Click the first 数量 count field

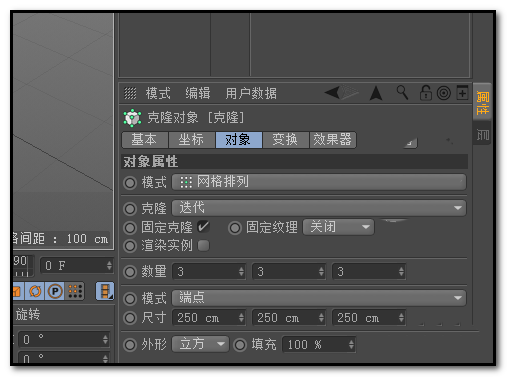coord(209,271)
